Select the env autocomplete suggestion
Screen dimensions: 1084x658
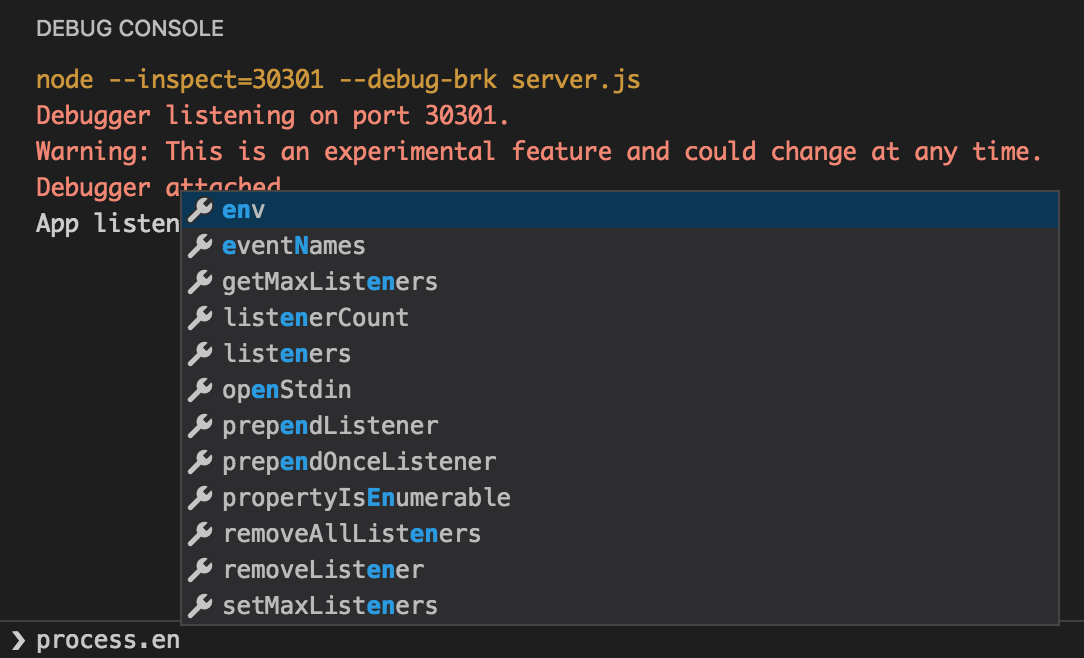pyautogui.click(x=243, y=210)
